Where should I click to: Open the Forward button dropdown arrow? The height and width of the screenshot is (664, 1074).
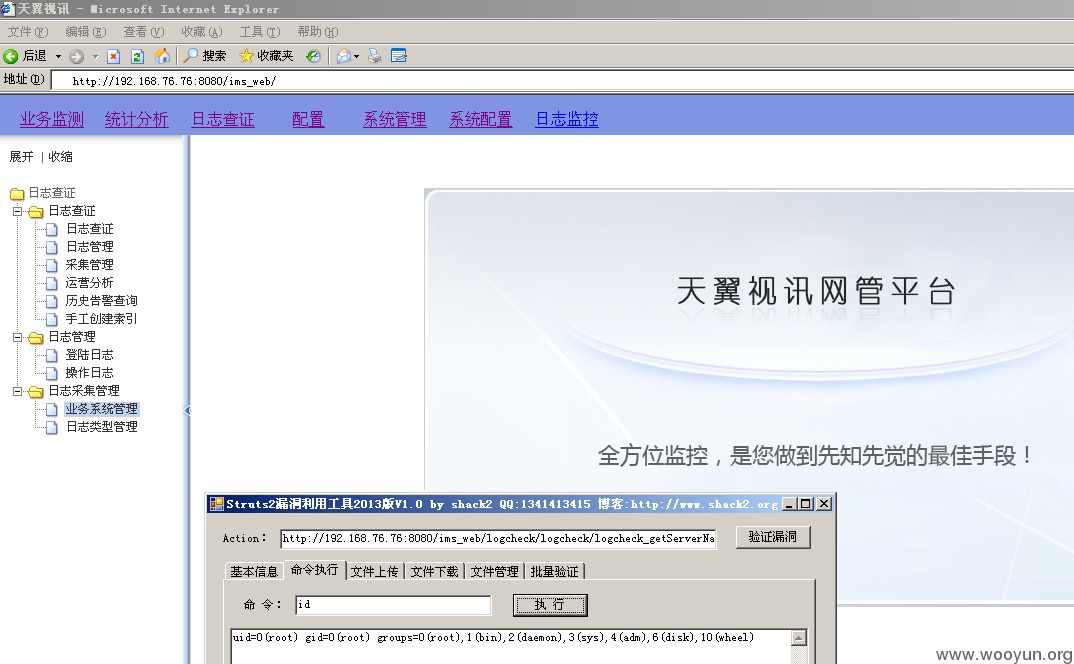[95, 56]
